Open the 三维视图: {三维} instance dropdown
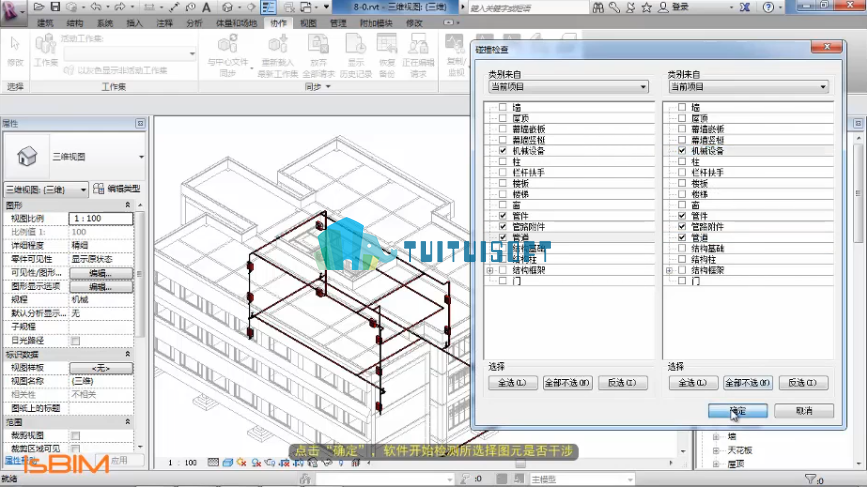 click(x=46, y=189)
